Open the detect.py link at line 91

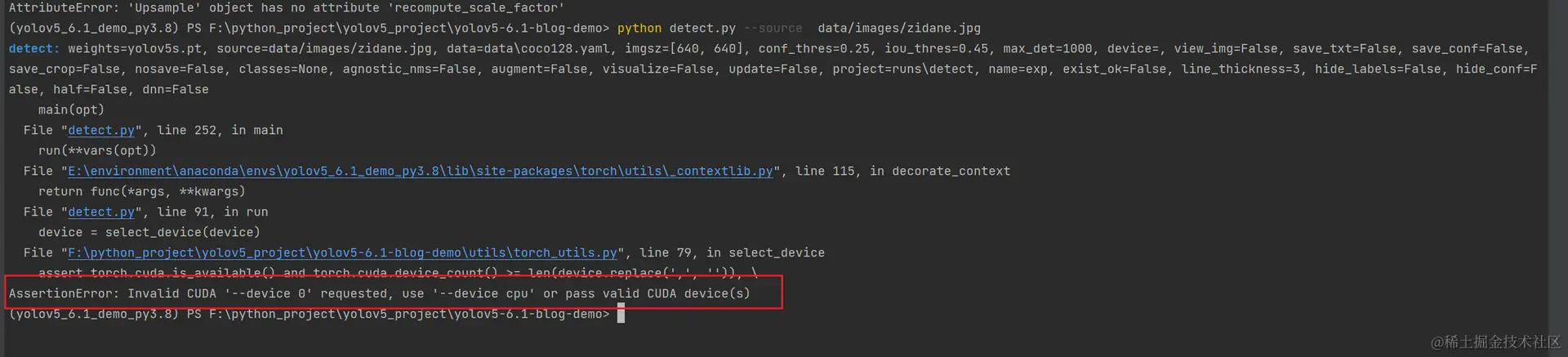tap(101, 212)
